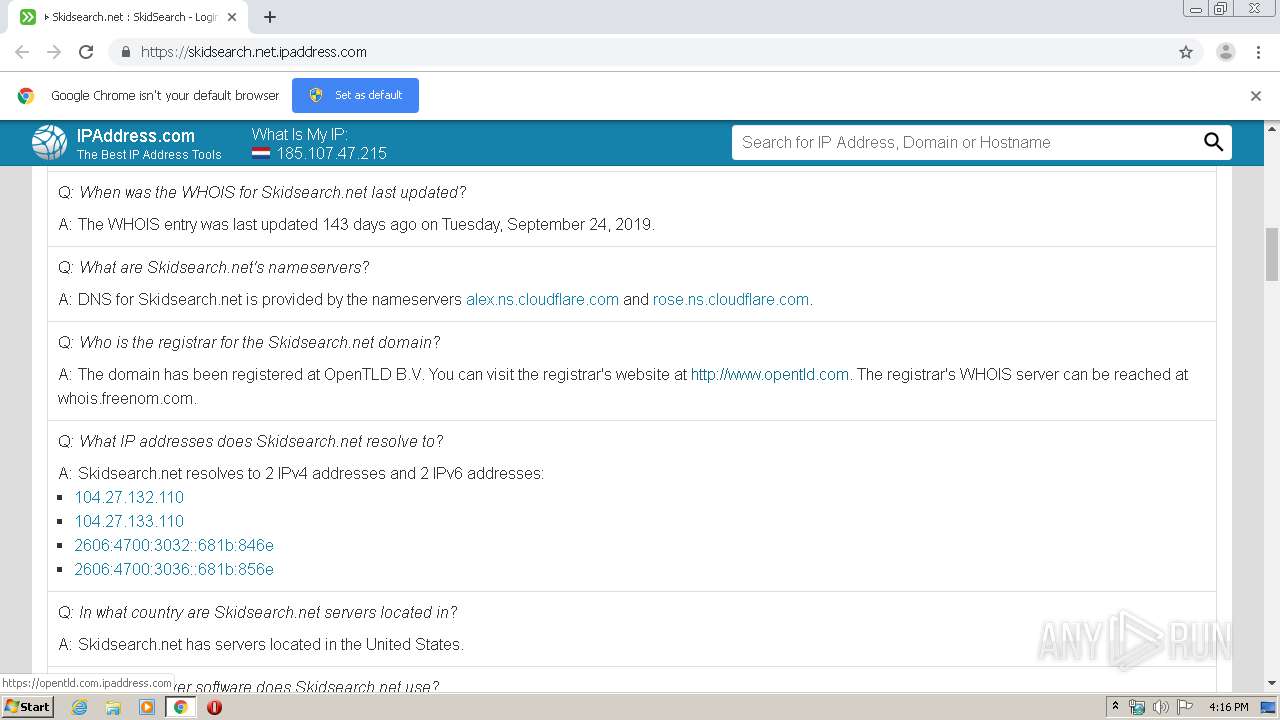The width and height of the screenshot is (1280, 720).
Task: Close the SkidSearch tab
Action: pyautogui.click(x=232, y=17)
